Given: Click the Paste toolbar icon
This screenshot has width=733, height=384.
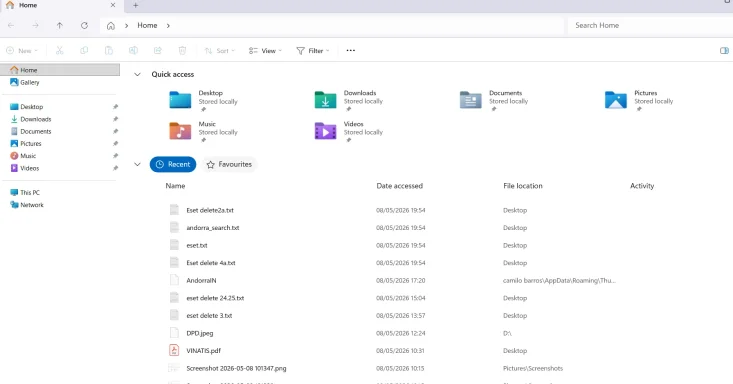Looking at the screenshot, I should coord(108,51).
